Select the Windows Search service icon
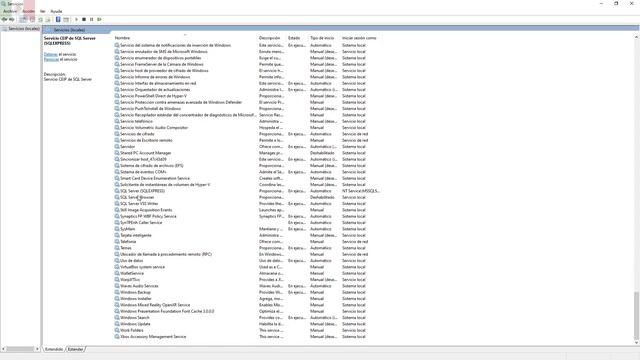The image size is (640, 360). point(117,318)
